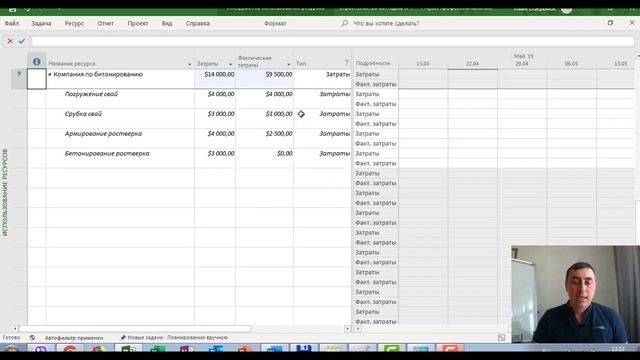Confirm entry with the blue checkmark icon

coord(22,41)
